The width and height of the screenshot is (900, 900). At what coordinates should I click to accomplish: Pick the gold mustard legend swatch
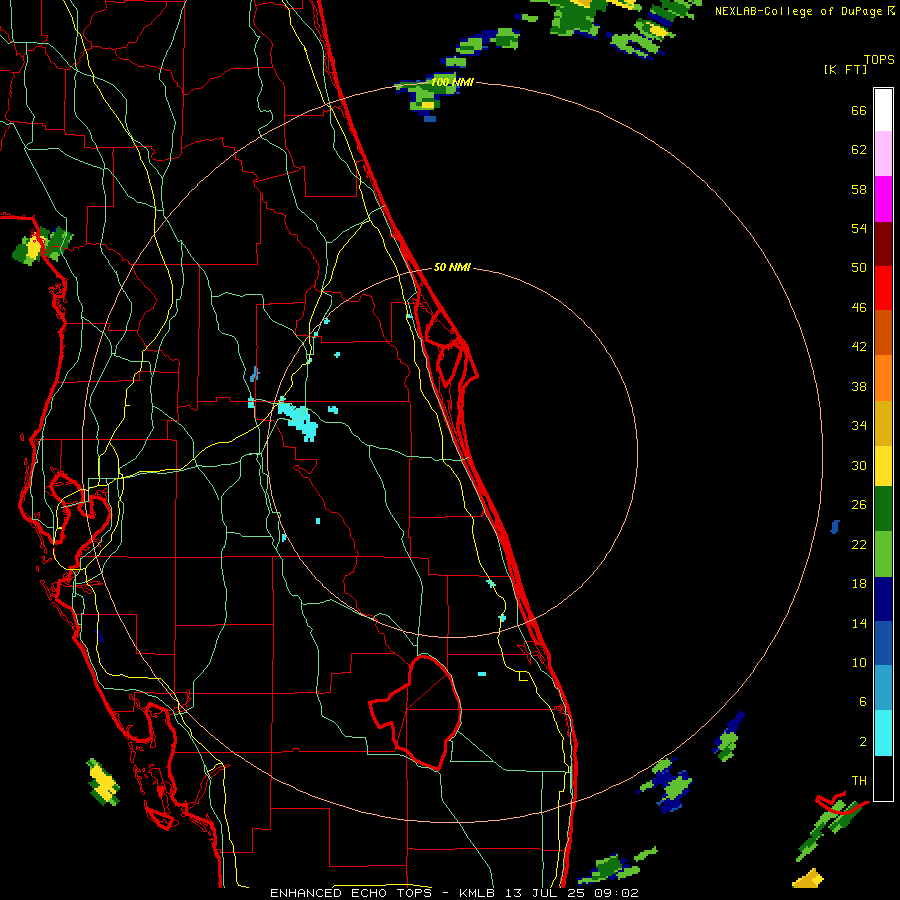pos(883,423)
